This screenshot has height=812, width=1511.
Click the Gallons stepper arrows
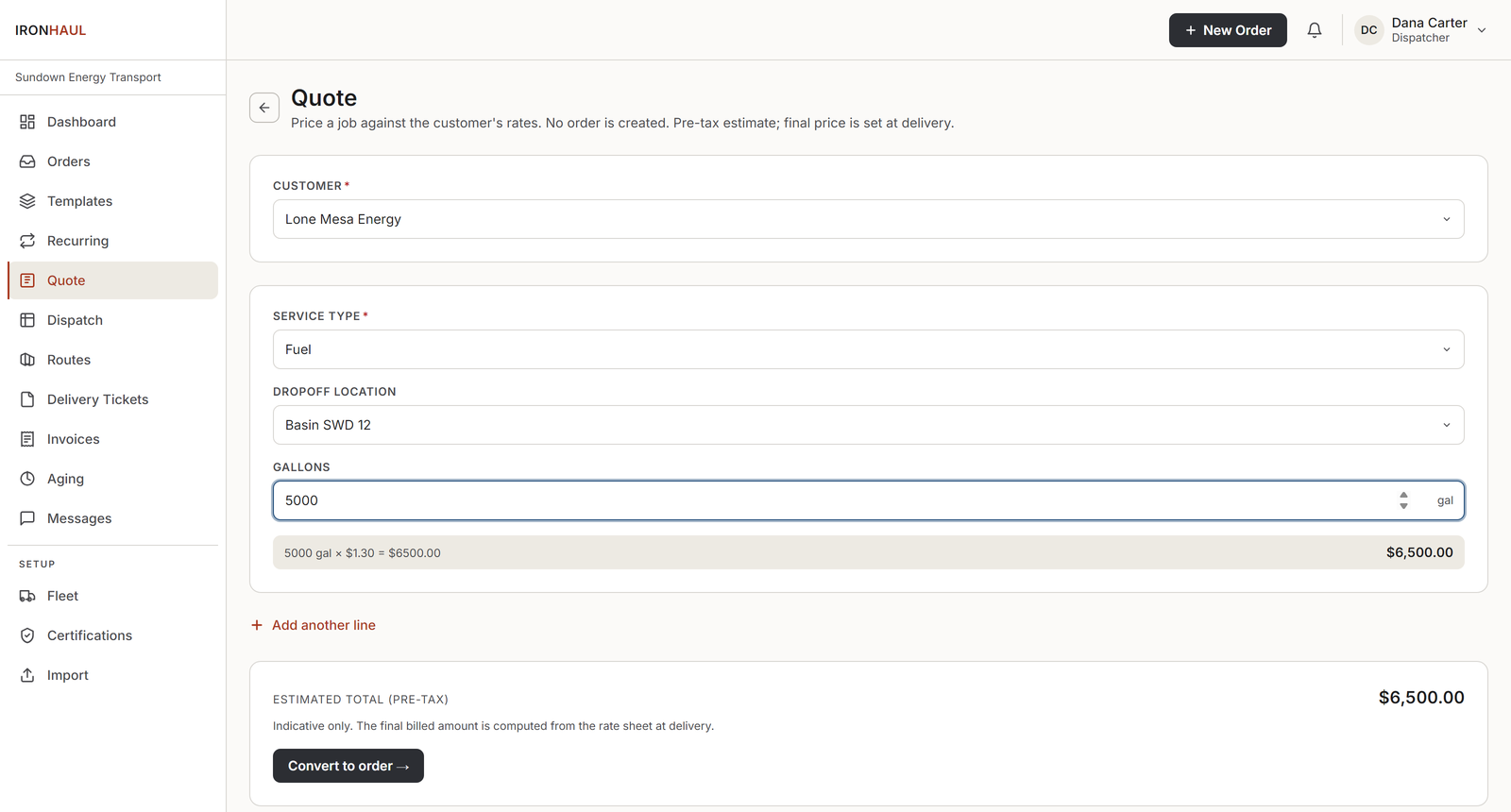tap(1403, 500)
